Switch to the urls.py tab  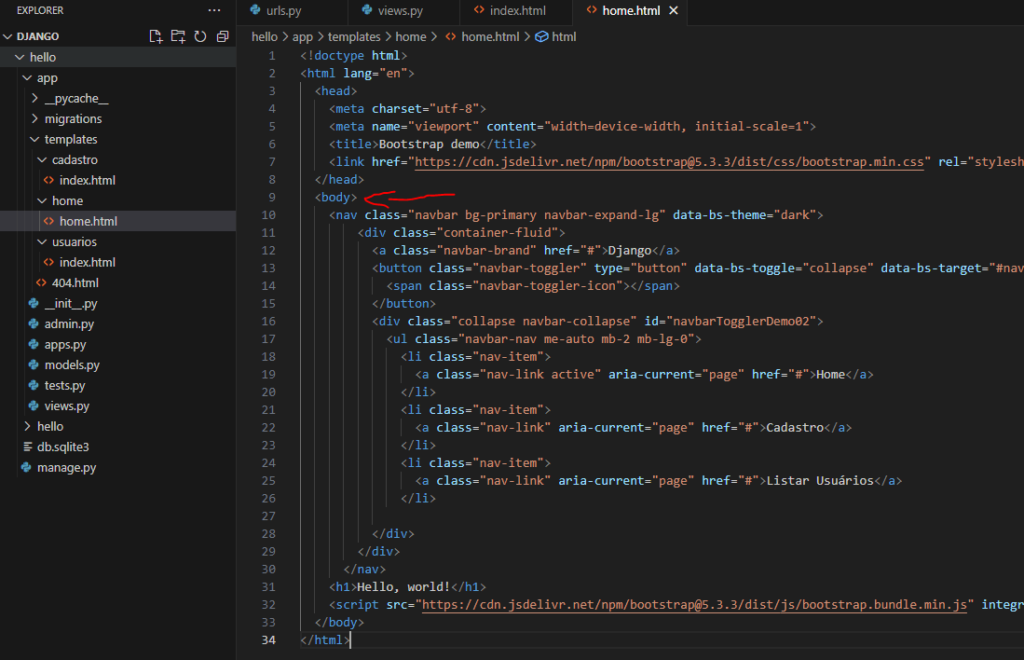(283, 11)
